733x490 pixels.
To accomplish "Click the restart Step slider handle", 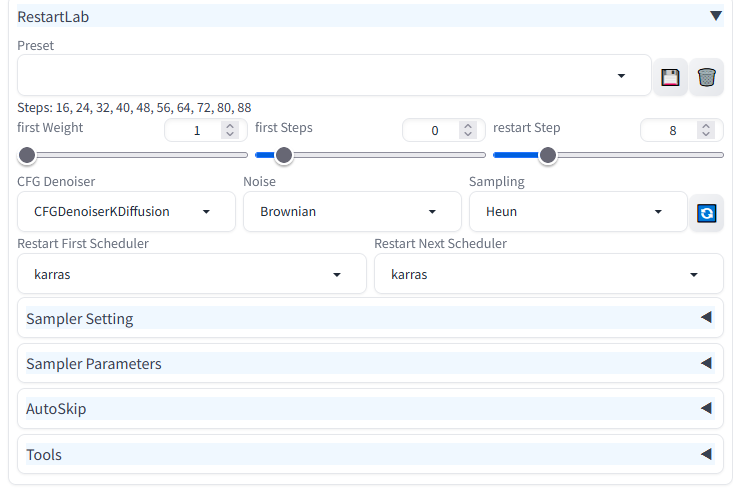I will tap(548, 155).
